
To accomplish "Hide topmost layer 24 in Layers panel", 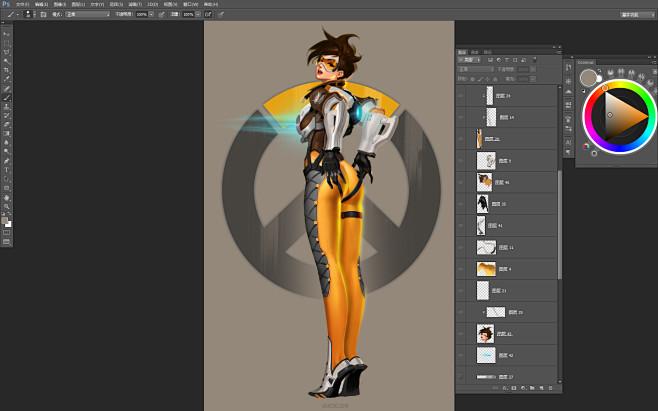I will [461, 96].
